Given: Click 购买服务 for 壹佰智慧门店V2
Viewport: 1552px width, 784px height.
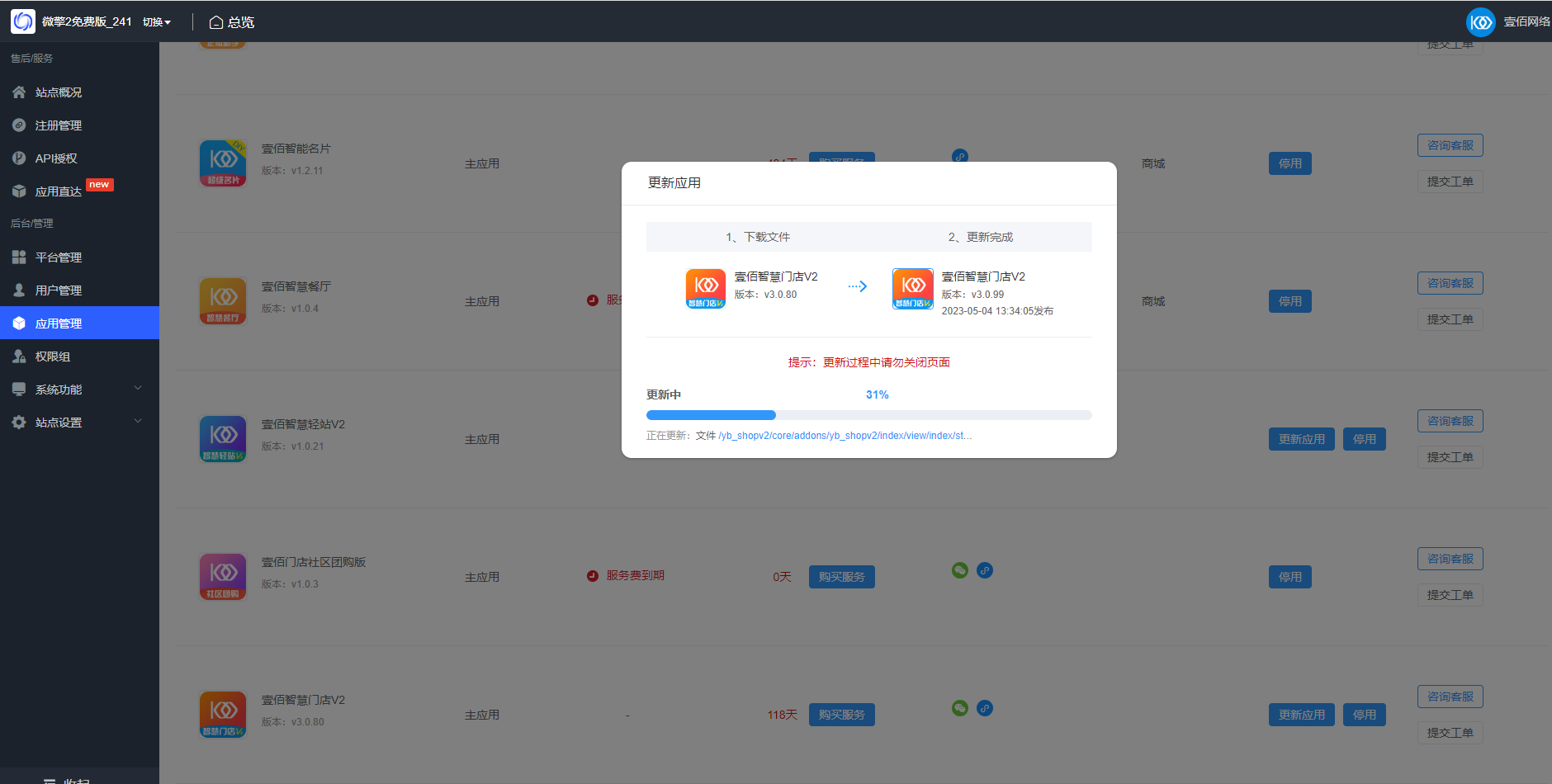Looking at the screenshot, I should click(x=842, y=715).
